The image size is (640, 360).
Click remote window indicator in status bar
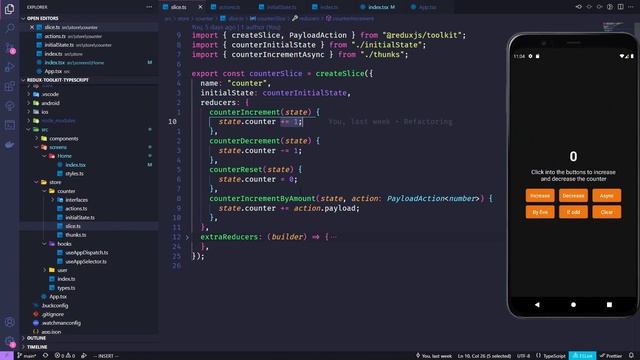click(7, 356)
